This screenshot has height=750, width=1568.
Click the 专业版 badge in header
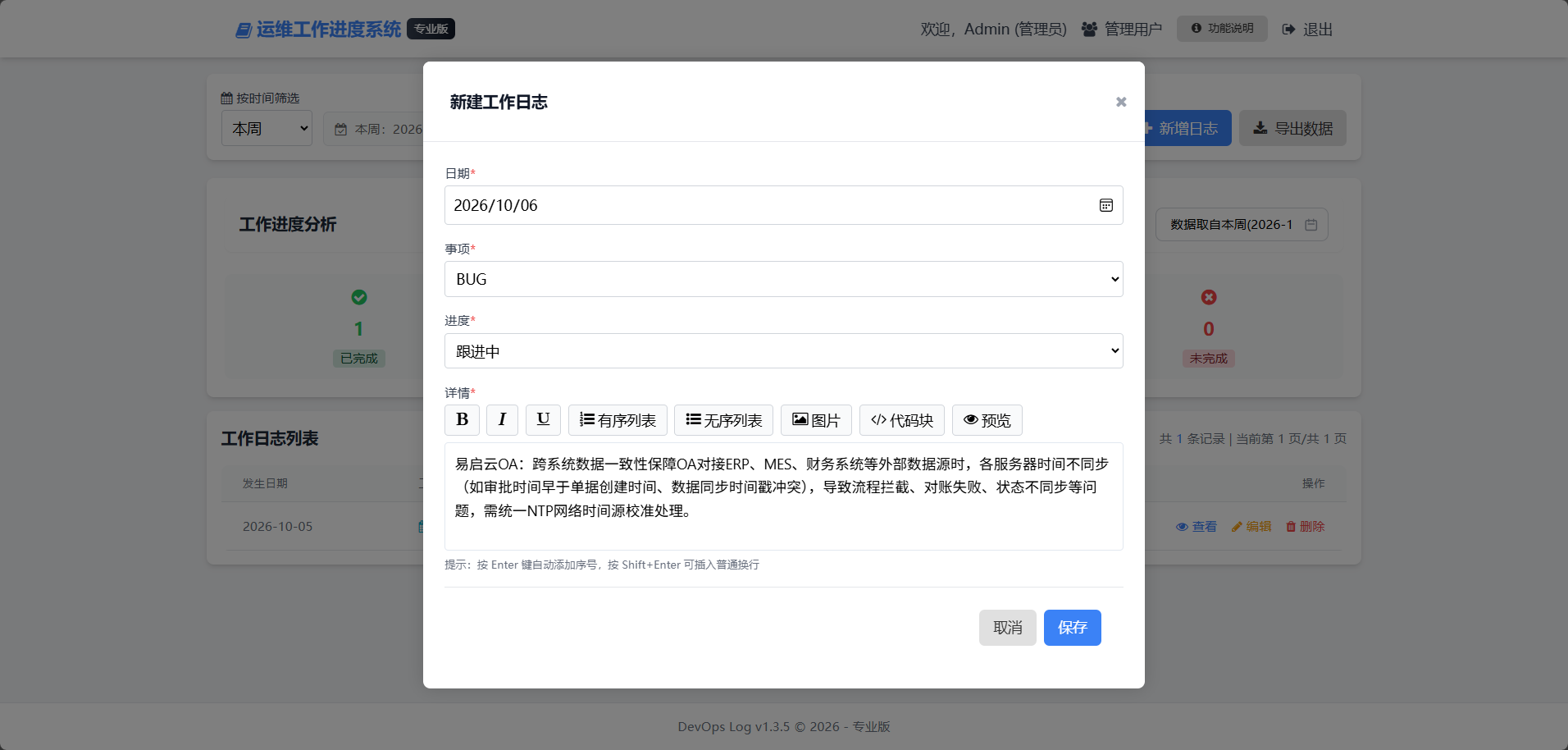click(431, 29)
